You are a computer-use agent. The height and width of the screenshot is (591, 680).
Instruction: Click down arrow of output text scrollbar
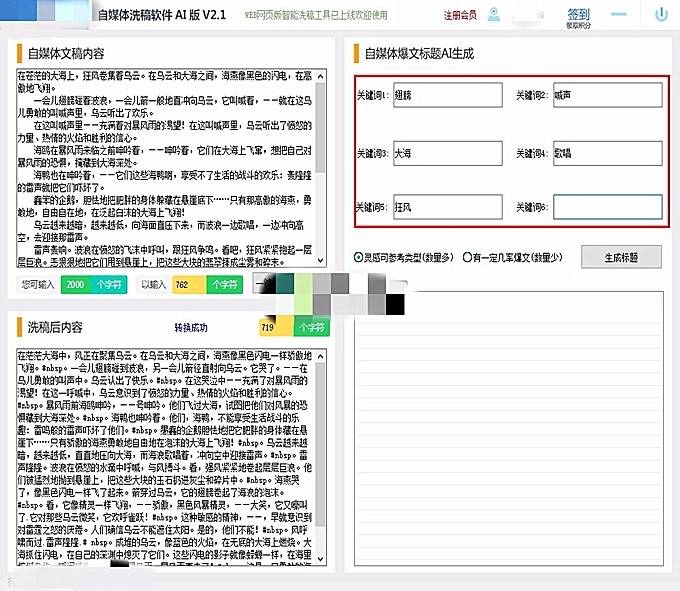coord(320,558)
